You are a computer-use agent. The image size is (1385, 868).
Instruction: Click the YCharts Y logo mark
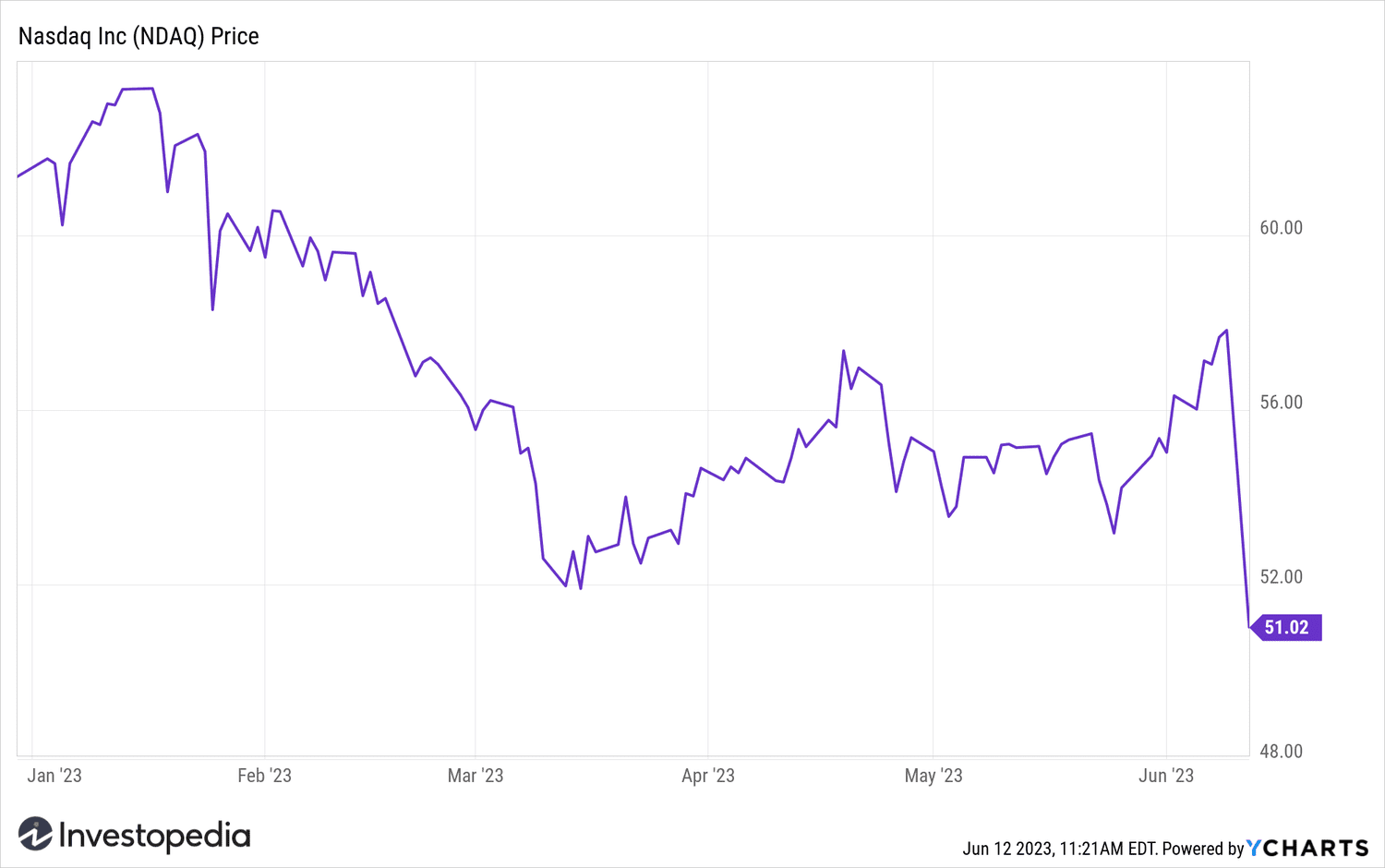pos(1254,848)
